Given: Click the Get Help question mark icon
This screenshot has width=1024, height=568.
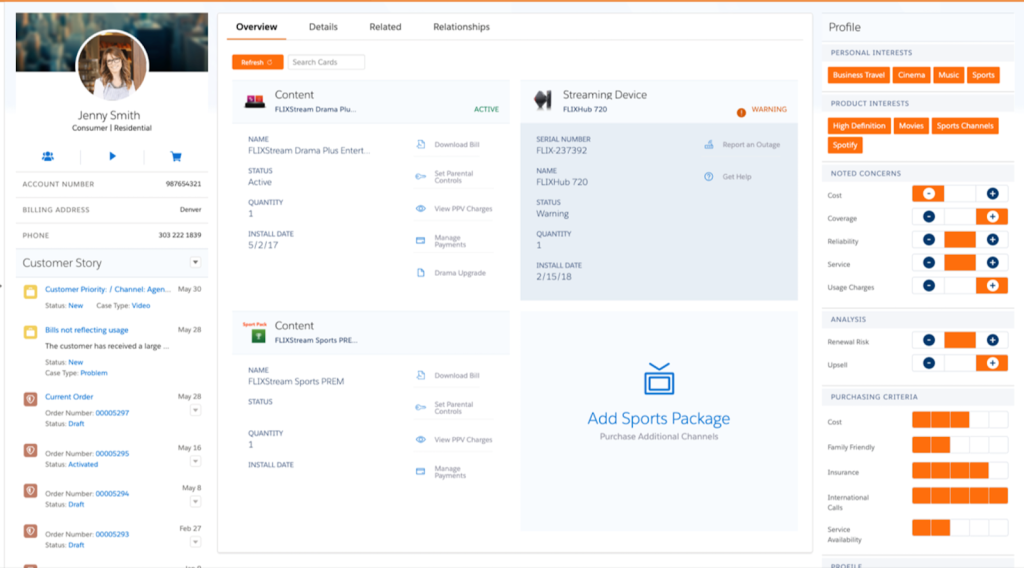Looking at the screenshot, I should (x=709, y=177).
